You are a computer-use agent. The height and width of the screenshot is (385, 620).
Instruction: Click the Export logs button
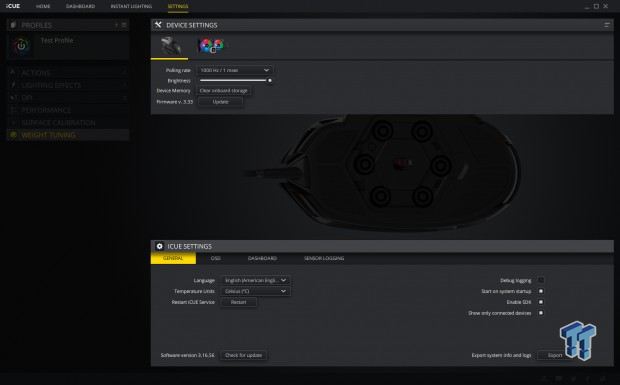tap(555, 355)
